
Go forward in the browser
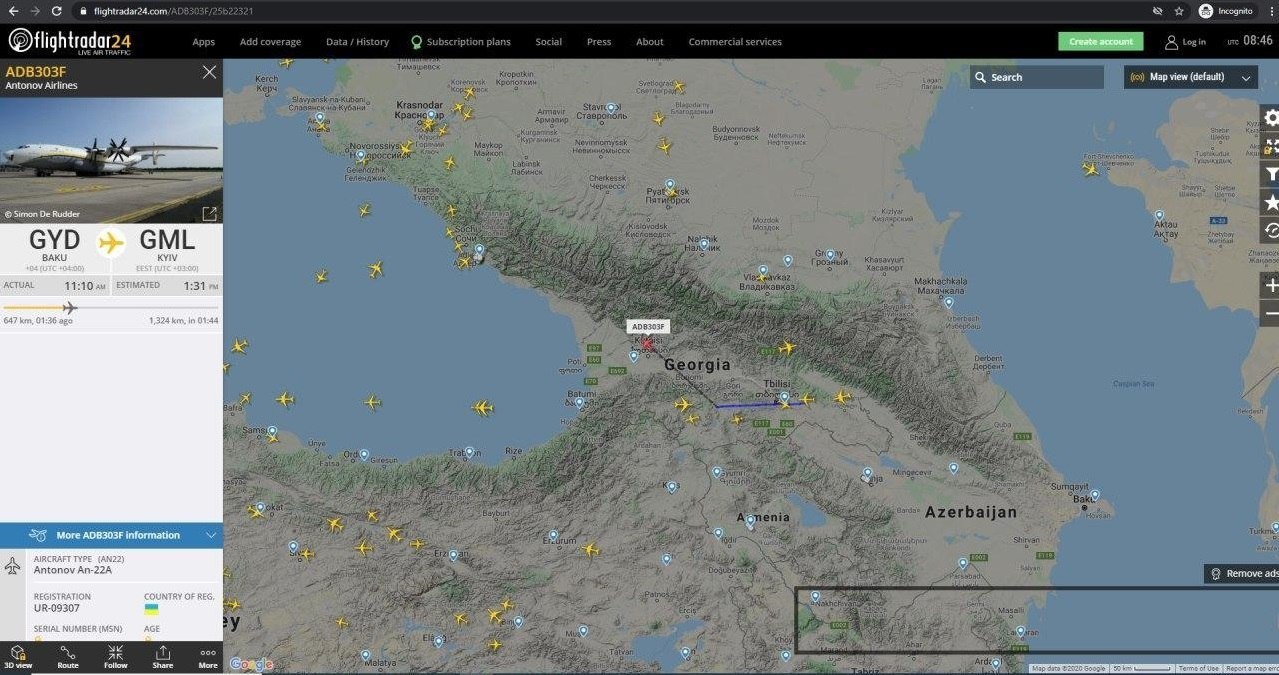click(x=35, y=10)
